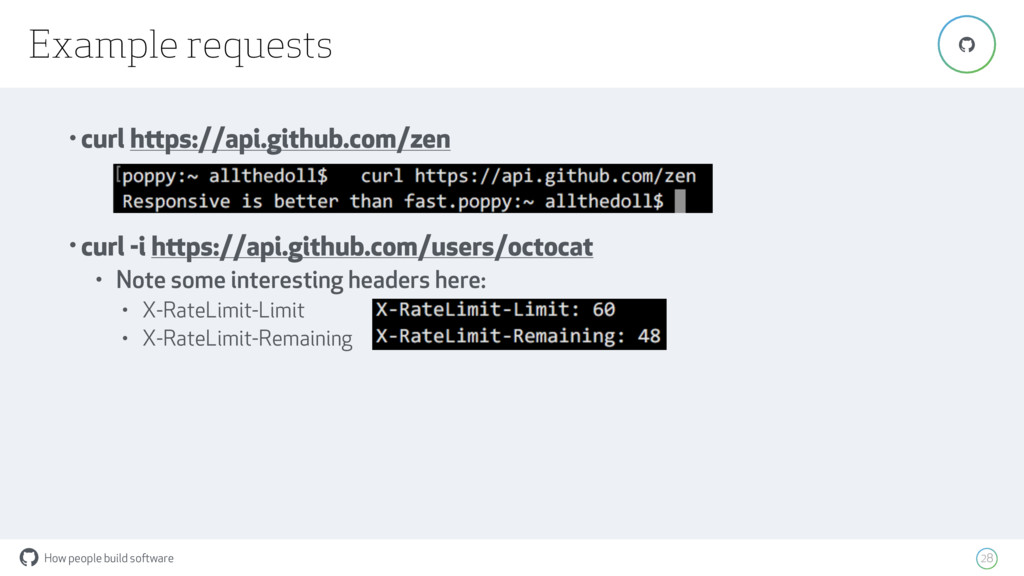This screenshot has height=576, width=1024.
Task: Click the number 48 in the rate limit box
Action: pyautogui.click(x=649, y=336)
